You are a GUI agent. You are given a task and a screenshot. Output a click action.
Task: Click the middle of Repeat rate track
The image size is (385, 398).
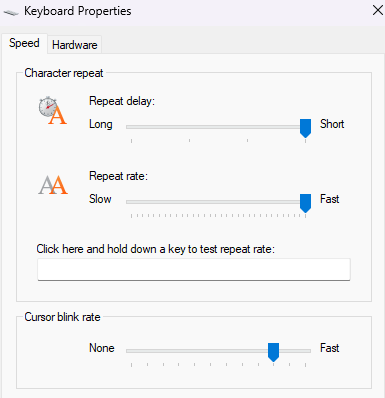[x=218, y=202]
